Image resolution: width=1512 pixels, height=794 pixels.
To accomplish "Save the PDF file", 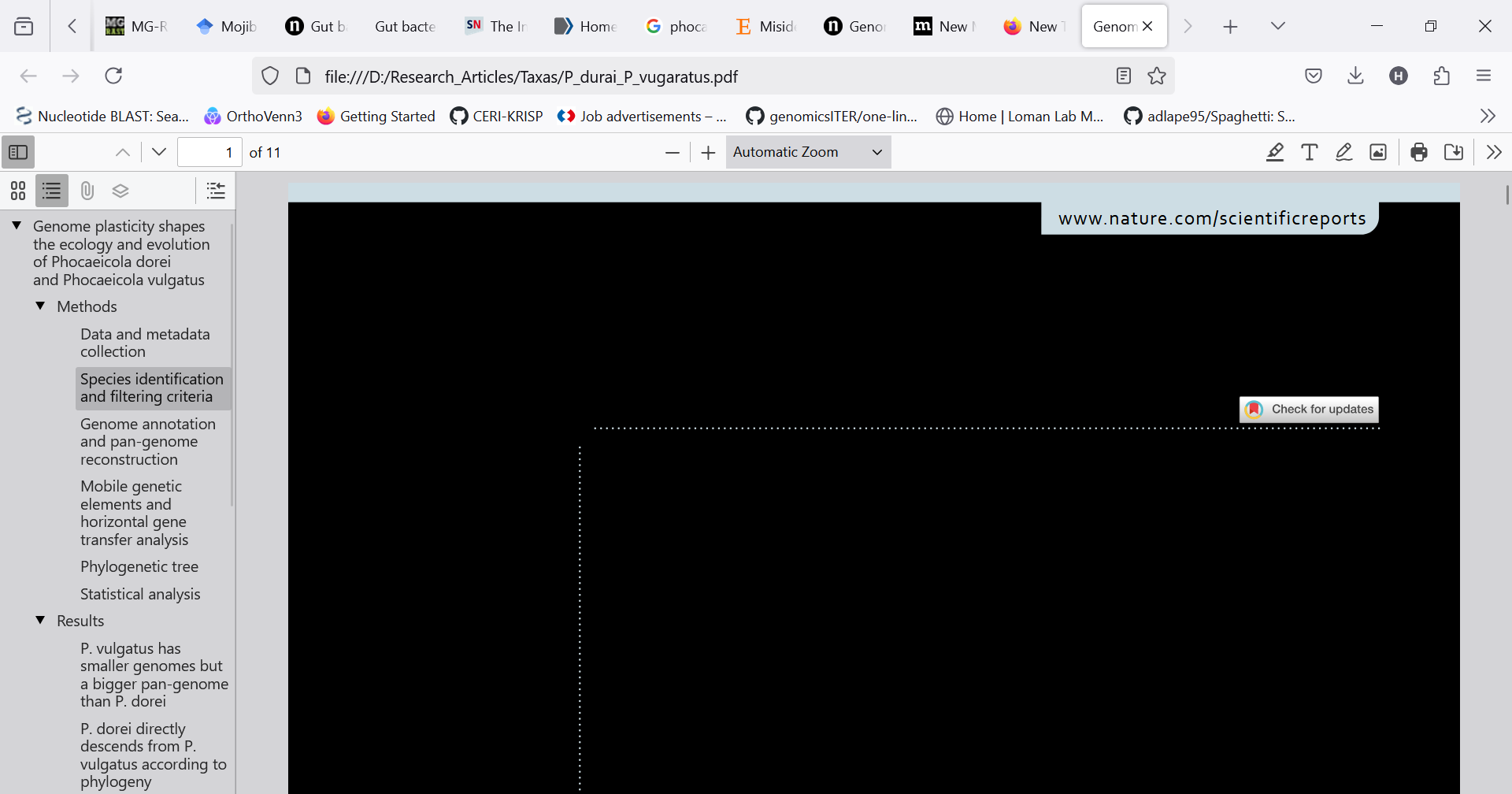I will click(1454, 152).
